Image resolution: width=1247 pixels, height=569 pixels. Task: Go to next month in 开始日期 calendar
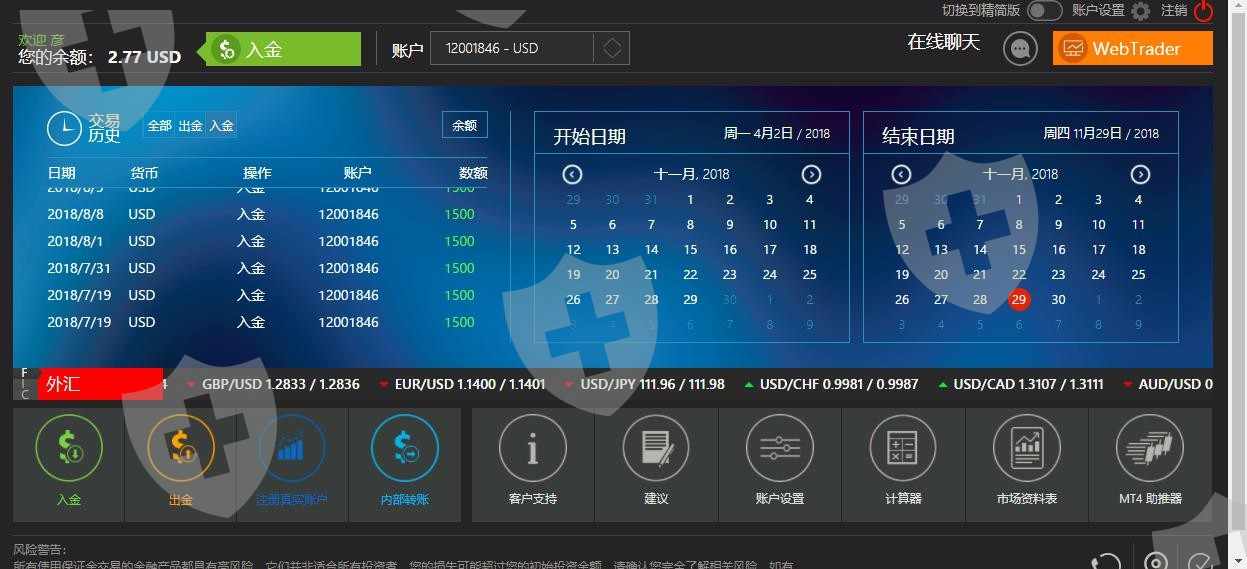(x=811, y=174)
